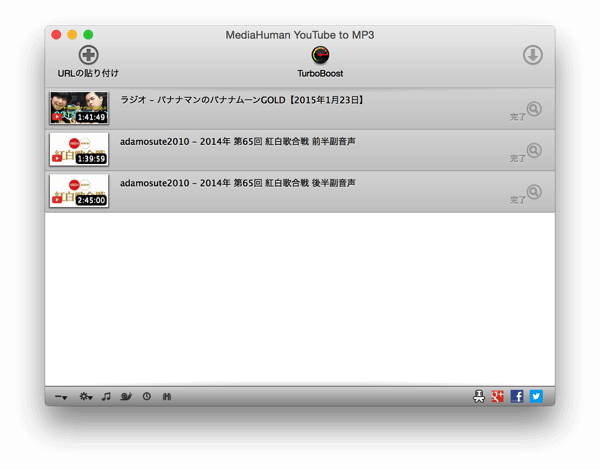The height and width of the screenshot is (470, 600).
Task: Click the music note iTunes icon
Action: click(106, 397)
